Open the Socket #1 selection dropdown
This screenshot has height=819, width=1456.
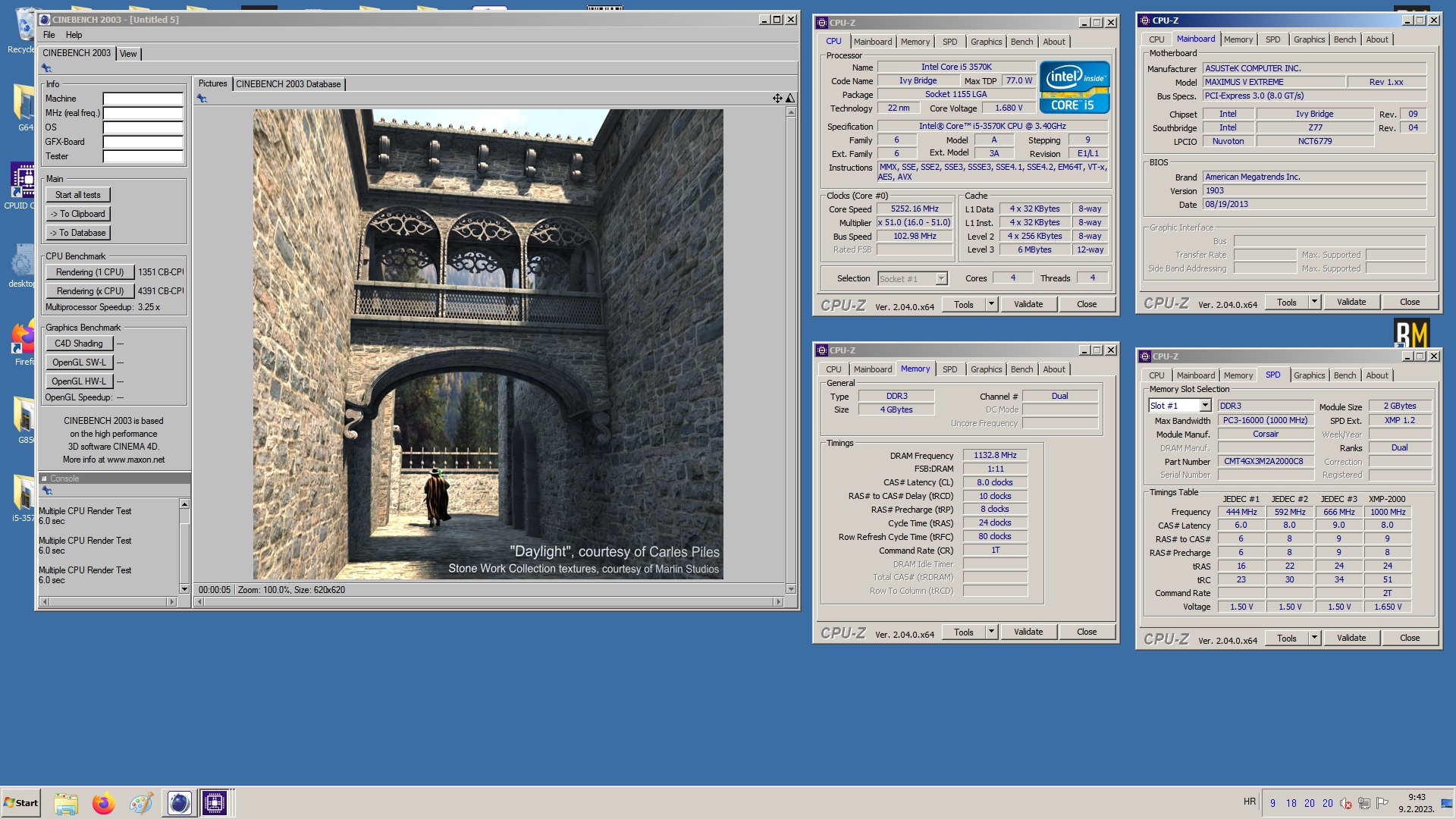coord(941,278)
